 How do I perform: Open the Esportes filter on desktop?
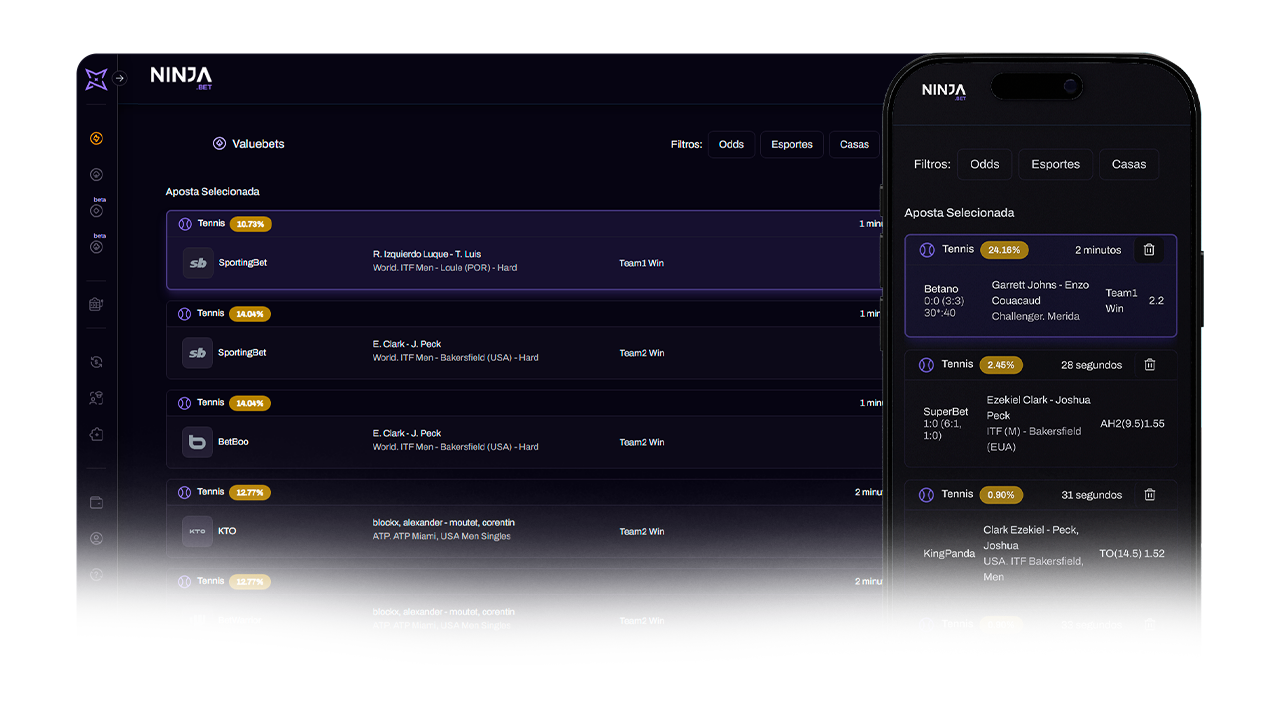[x=792, y=144]
